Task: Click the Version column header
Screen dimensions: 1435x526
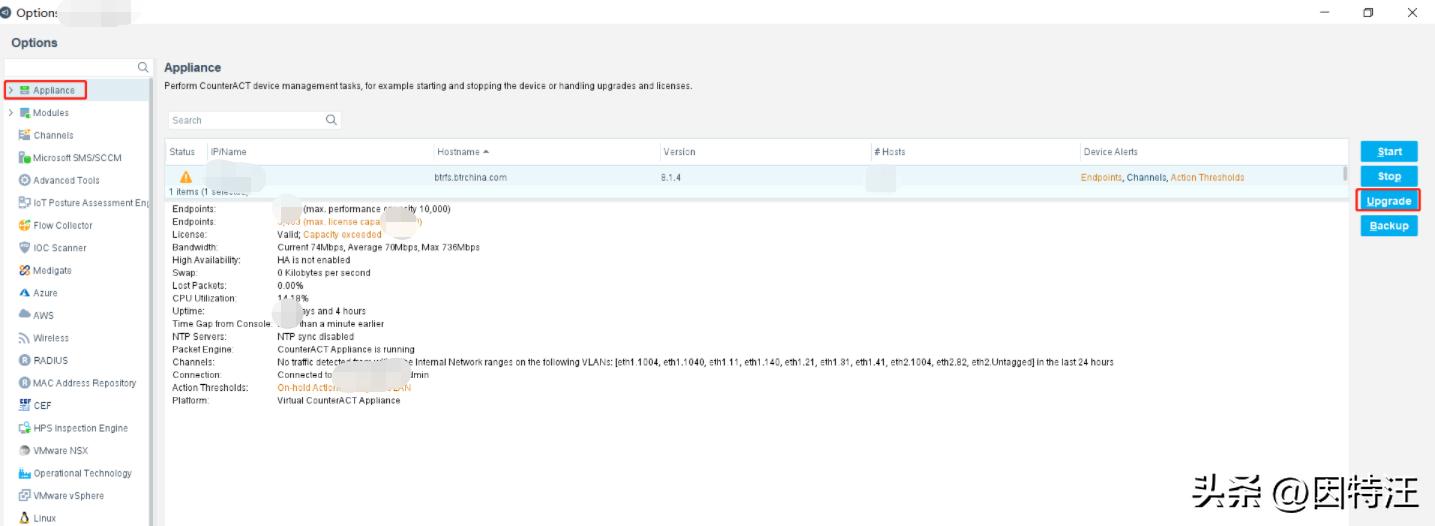Action: point(764,152)
